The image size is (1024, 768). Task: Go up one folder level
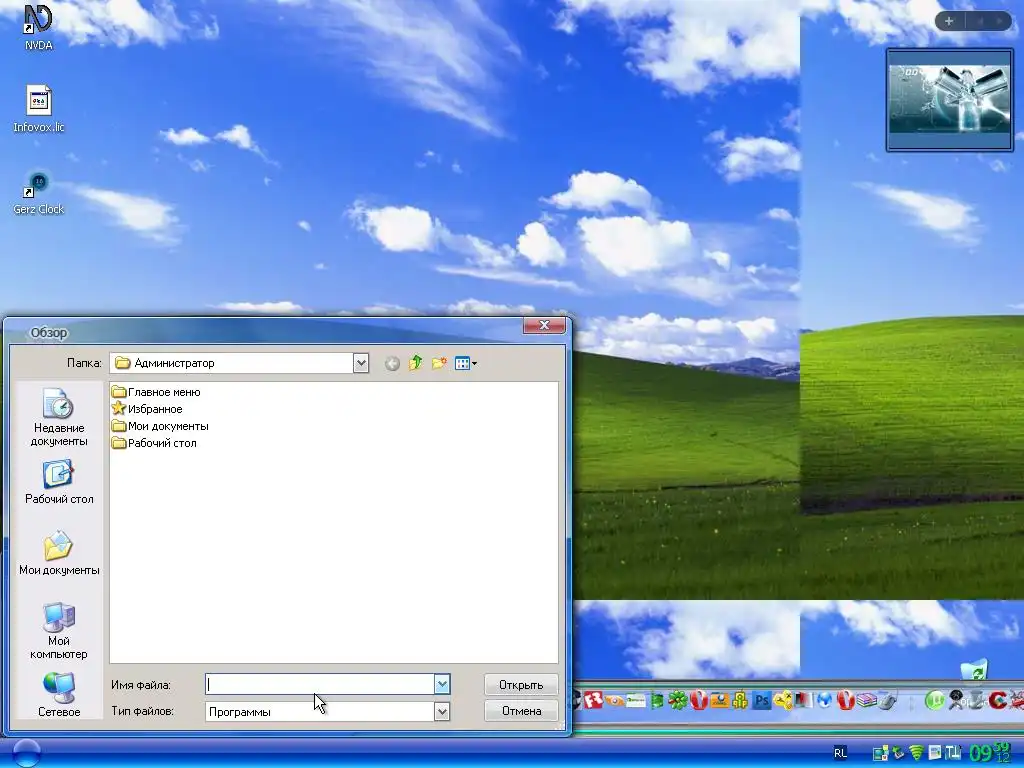415,363
